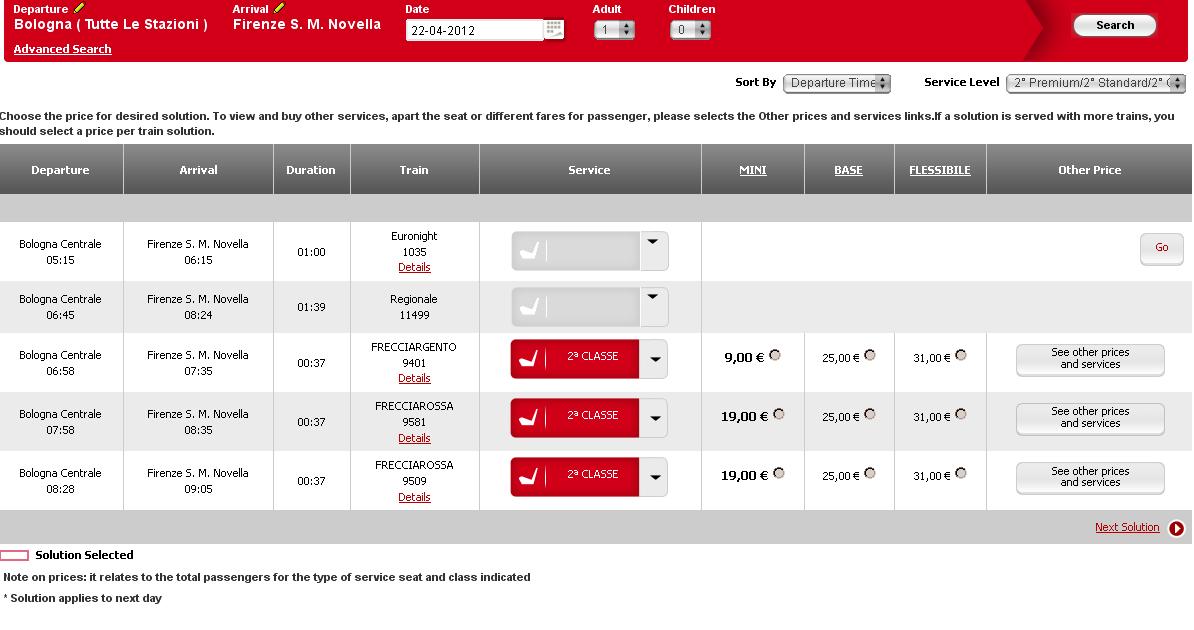1194x630 pixels.
Task: Click the Other Price column header
Action: coord(1089,170)
